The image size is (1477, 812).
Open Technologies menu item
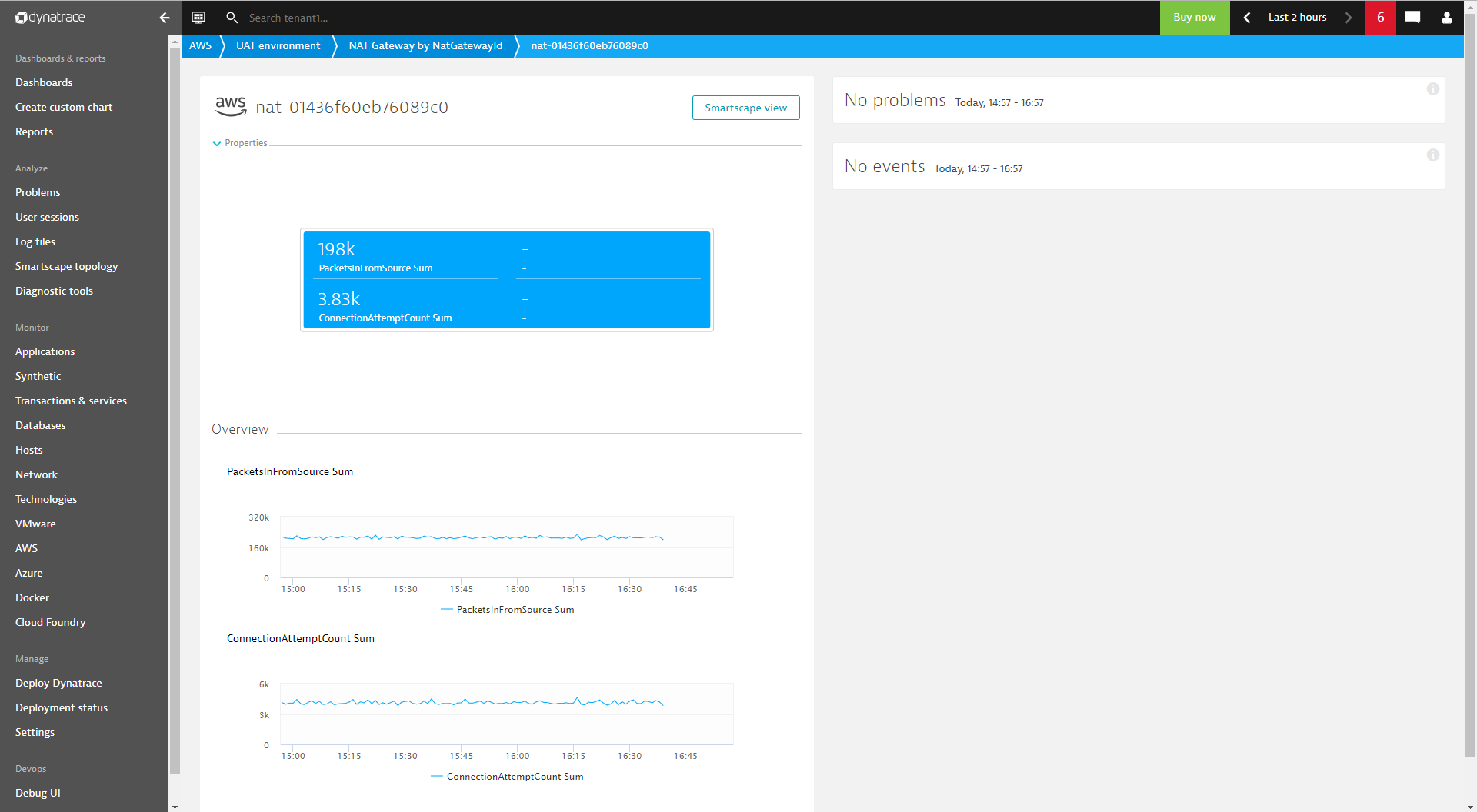coord(46,499)
